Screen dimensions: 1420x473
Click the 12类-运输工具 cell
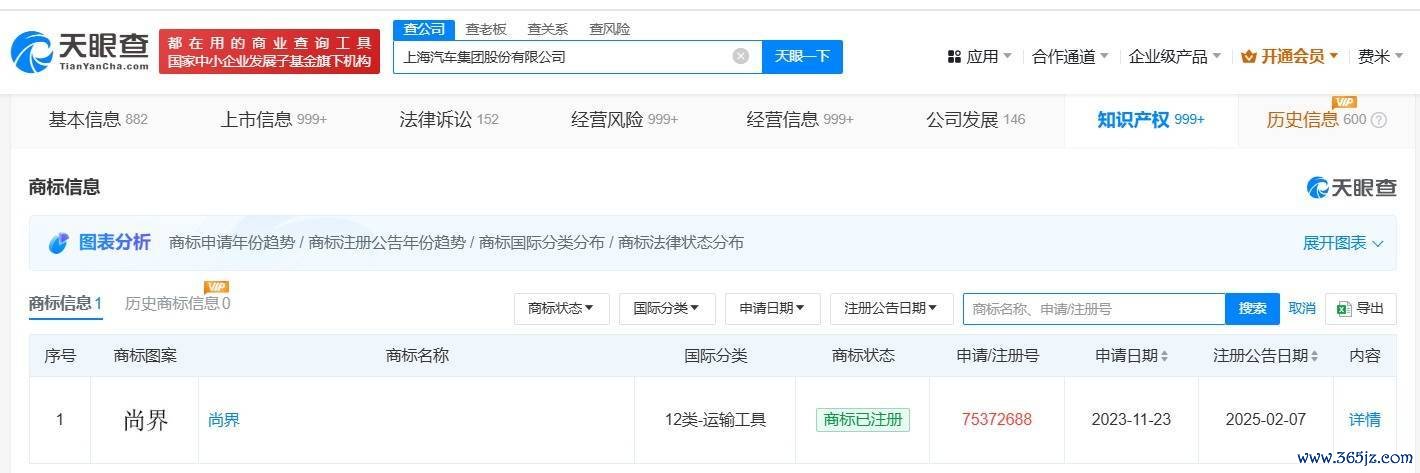(x=715, y=420)
